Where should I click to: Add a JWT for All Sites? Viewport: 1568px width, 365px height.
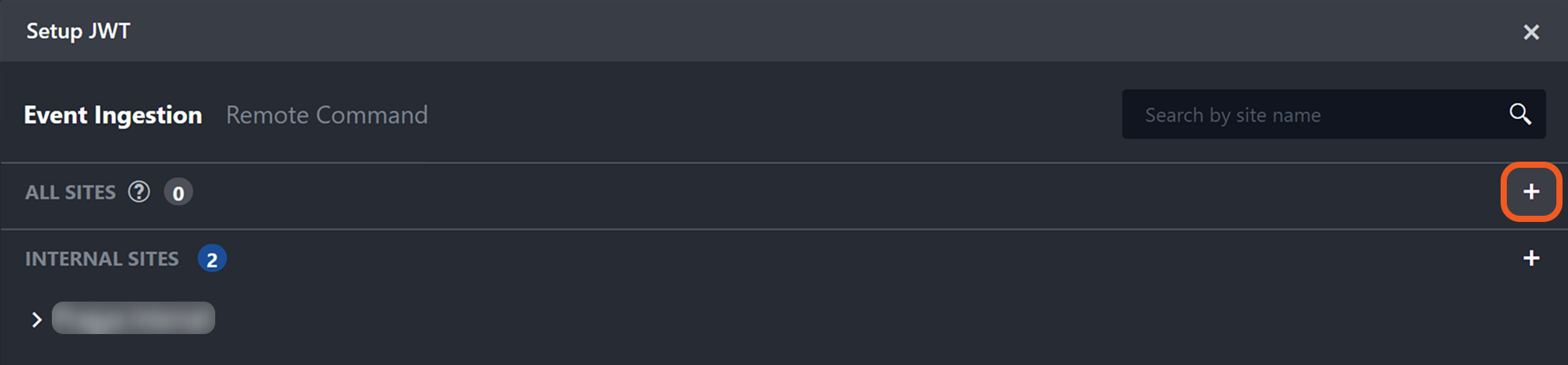1531,192
